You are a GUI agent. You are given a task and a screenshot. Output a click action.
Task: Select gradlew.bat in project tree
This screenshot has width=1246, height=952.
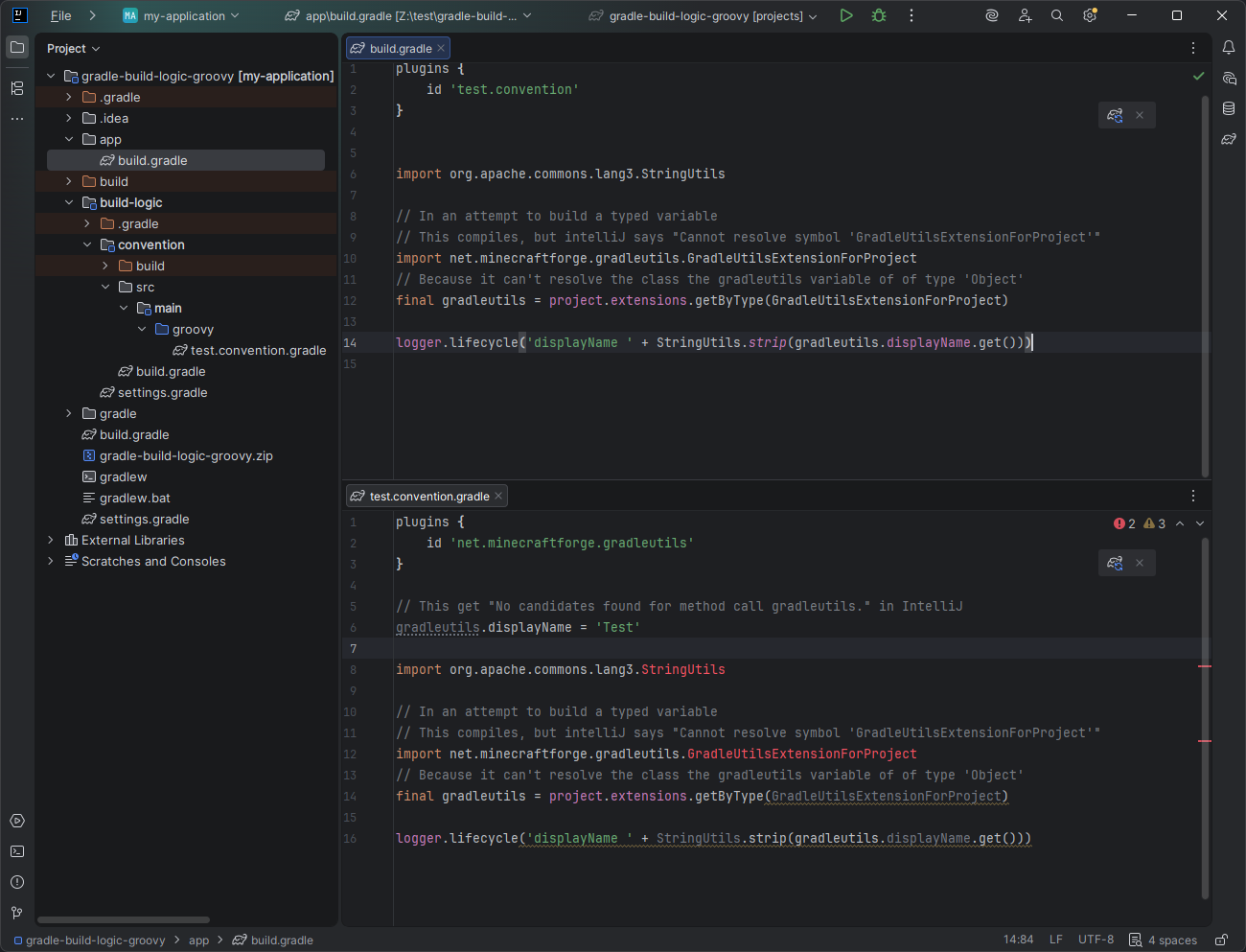(126, 498)
